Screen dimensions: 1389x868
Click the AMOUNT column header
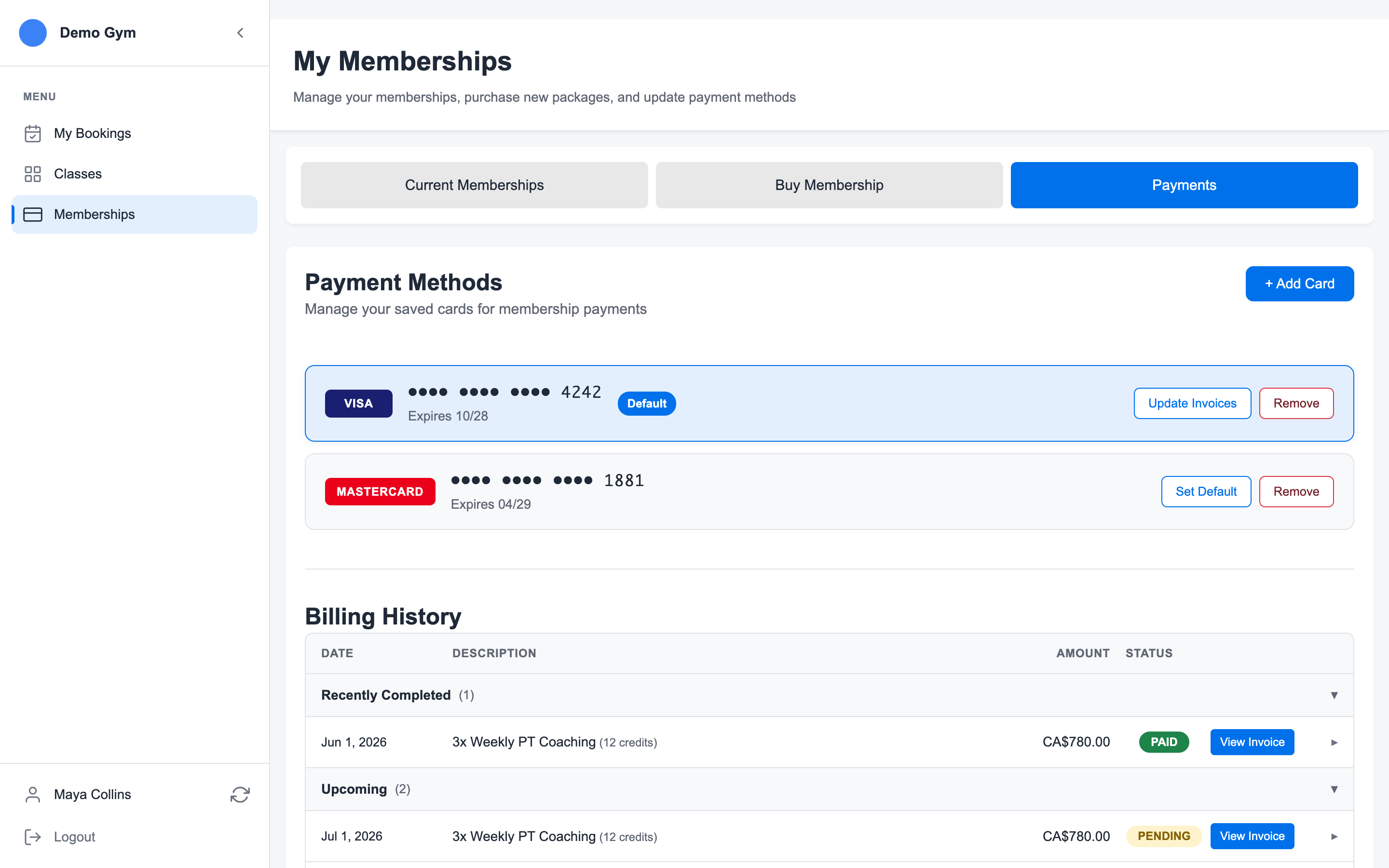pyautogui.click(x=1083, y=653)
